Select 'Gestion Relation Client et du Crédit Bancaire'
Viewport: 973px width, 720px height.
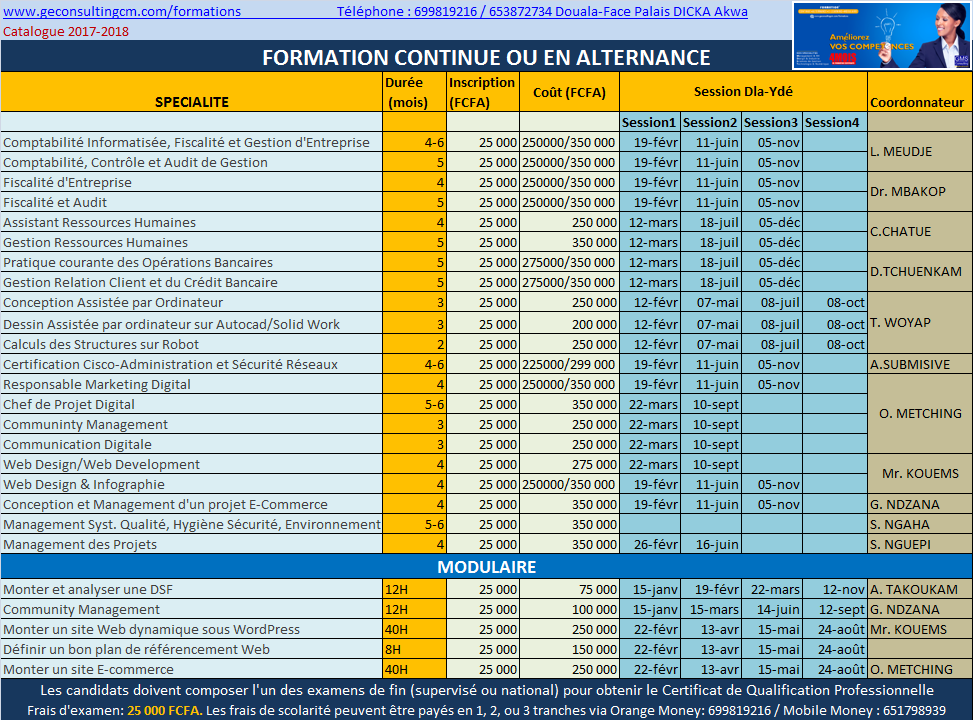192,282
